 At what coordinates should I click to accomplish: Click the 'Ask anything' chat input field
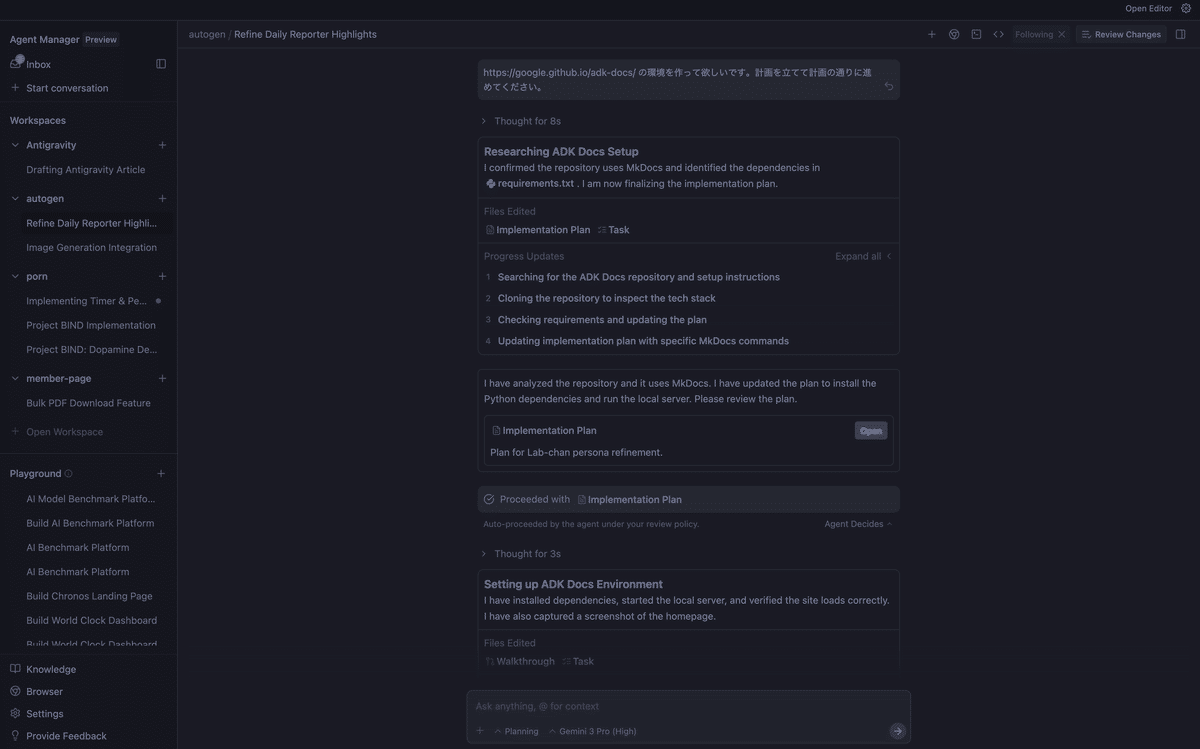click(x=680, y=706)
